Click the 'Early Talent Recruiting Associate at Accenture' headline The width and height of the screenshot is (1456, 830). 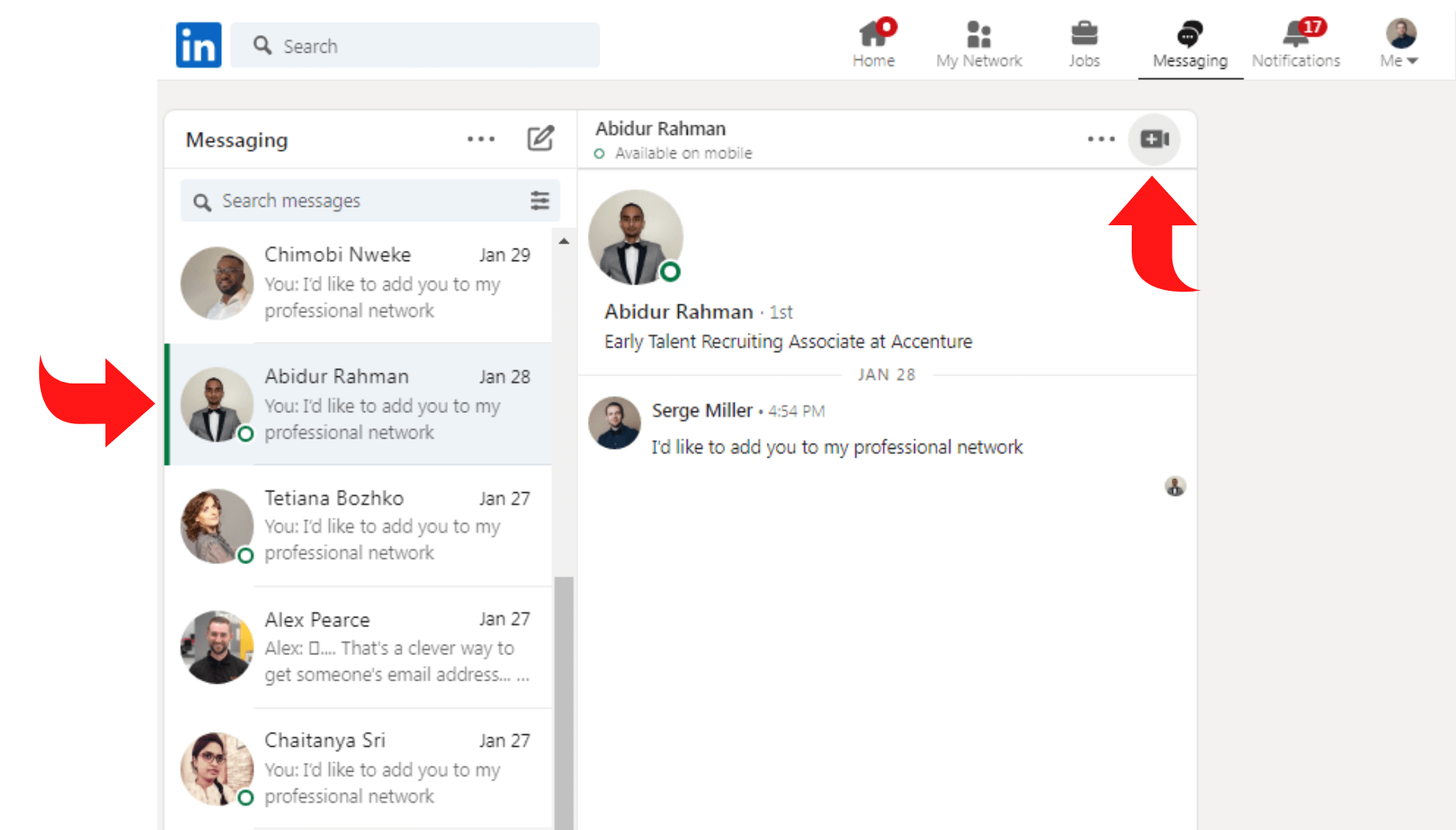point(788,342)
